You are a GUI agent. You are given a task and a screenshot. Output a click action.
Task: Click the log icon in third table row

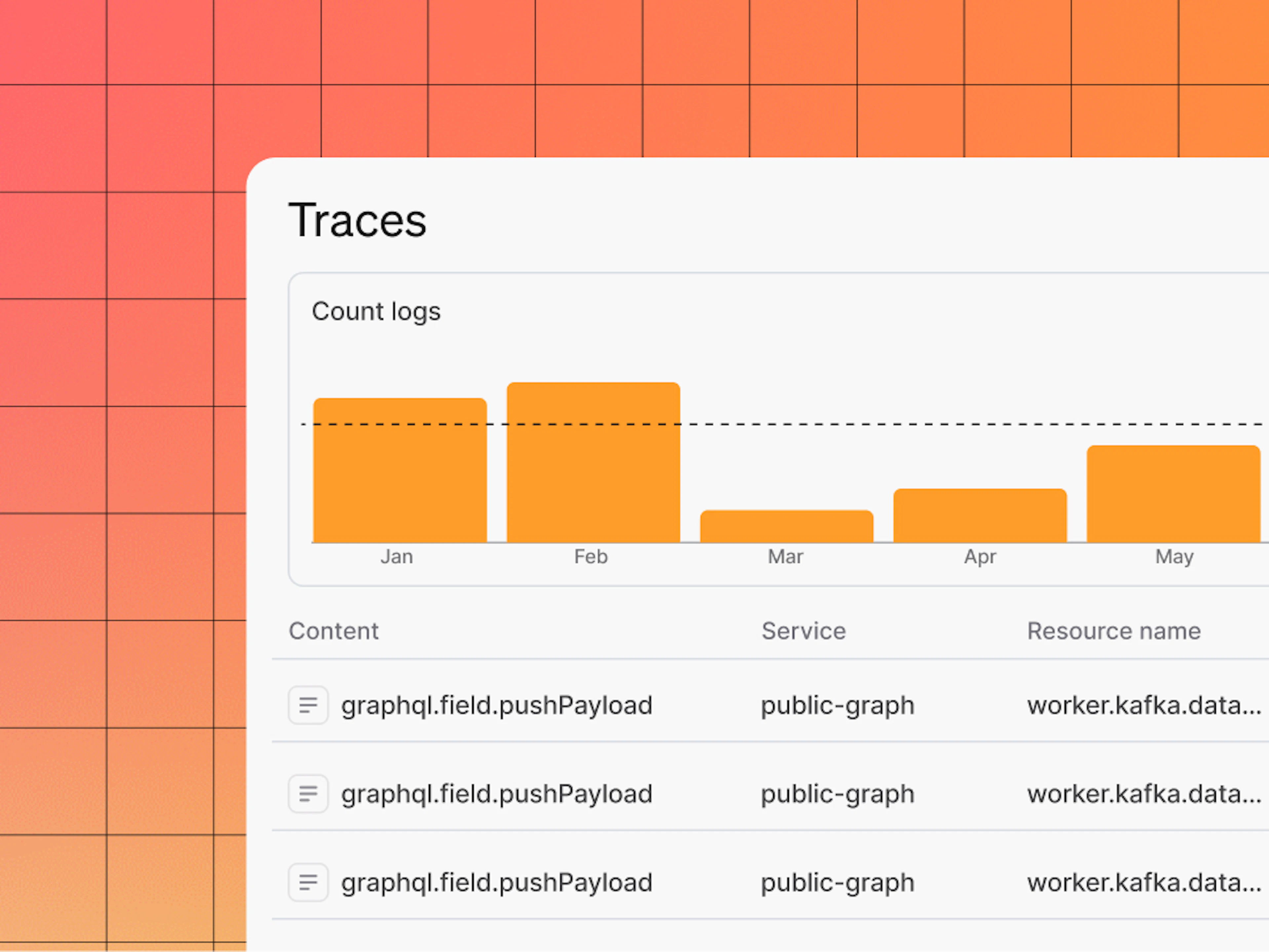(308, 882)
